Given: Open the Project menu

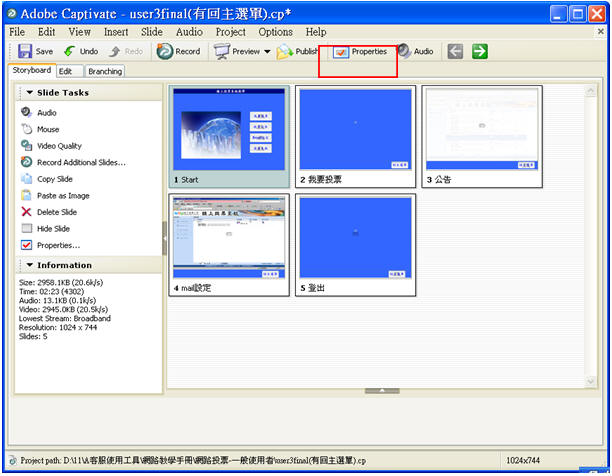Looking at the screenshot, I should tap(231, 32).
